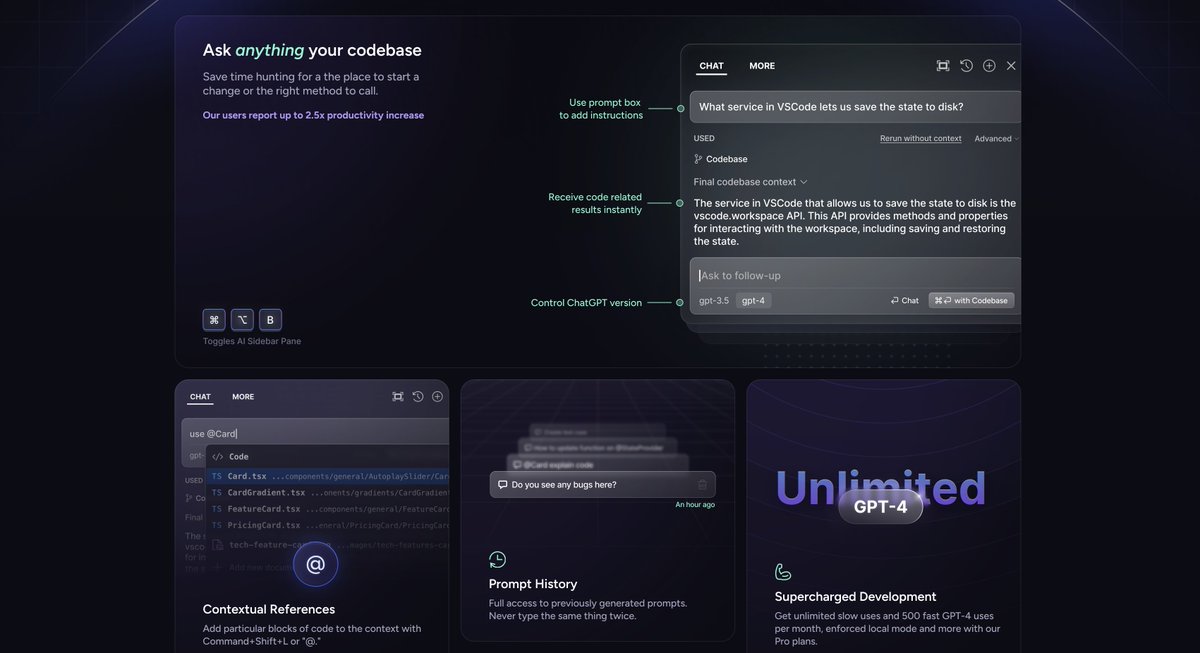Click the large @ contextual reference icon
Image resolution: width=1200 pixels, height=653 pixels.
315,564
